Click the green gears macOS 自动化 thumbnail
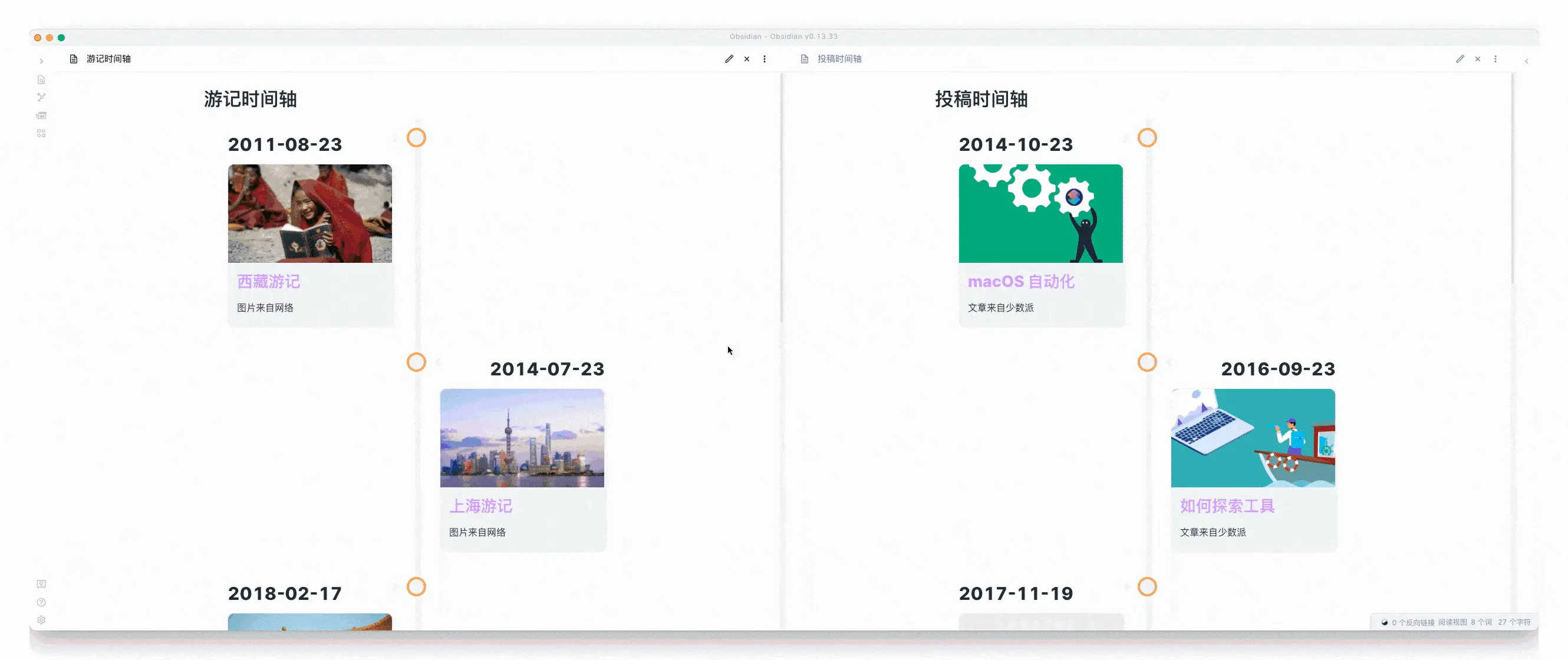Image resolution: width=1568 pixels, height=660 pixels. (x=1041, y=213)
